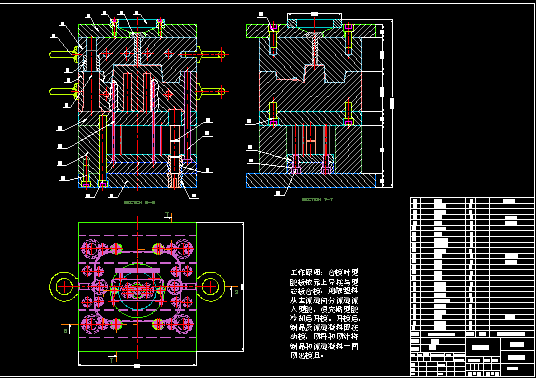Click the width dimension below the plan view

137,366
